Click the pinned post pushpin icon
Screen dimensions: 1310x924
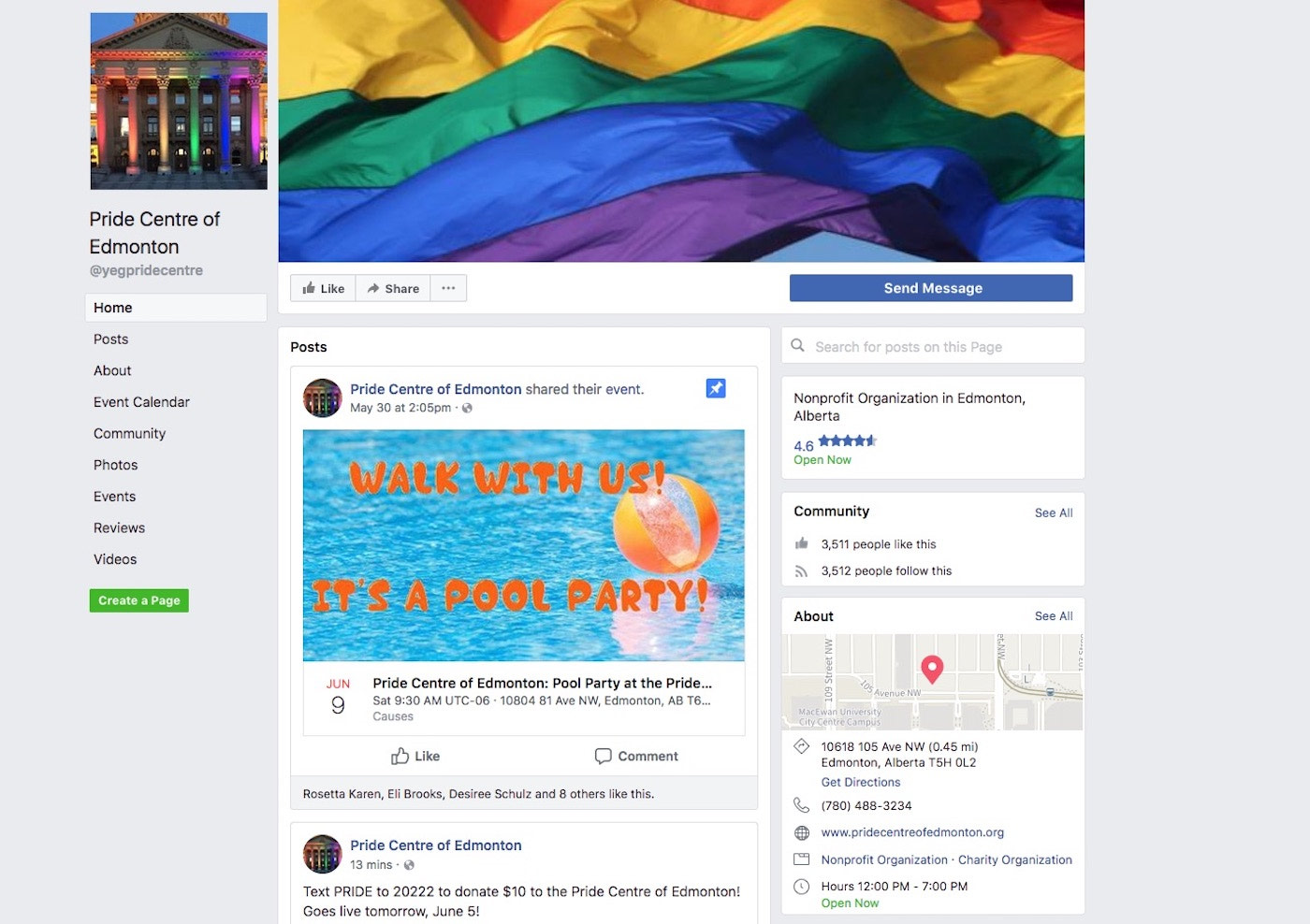click(x=716, y=388)
